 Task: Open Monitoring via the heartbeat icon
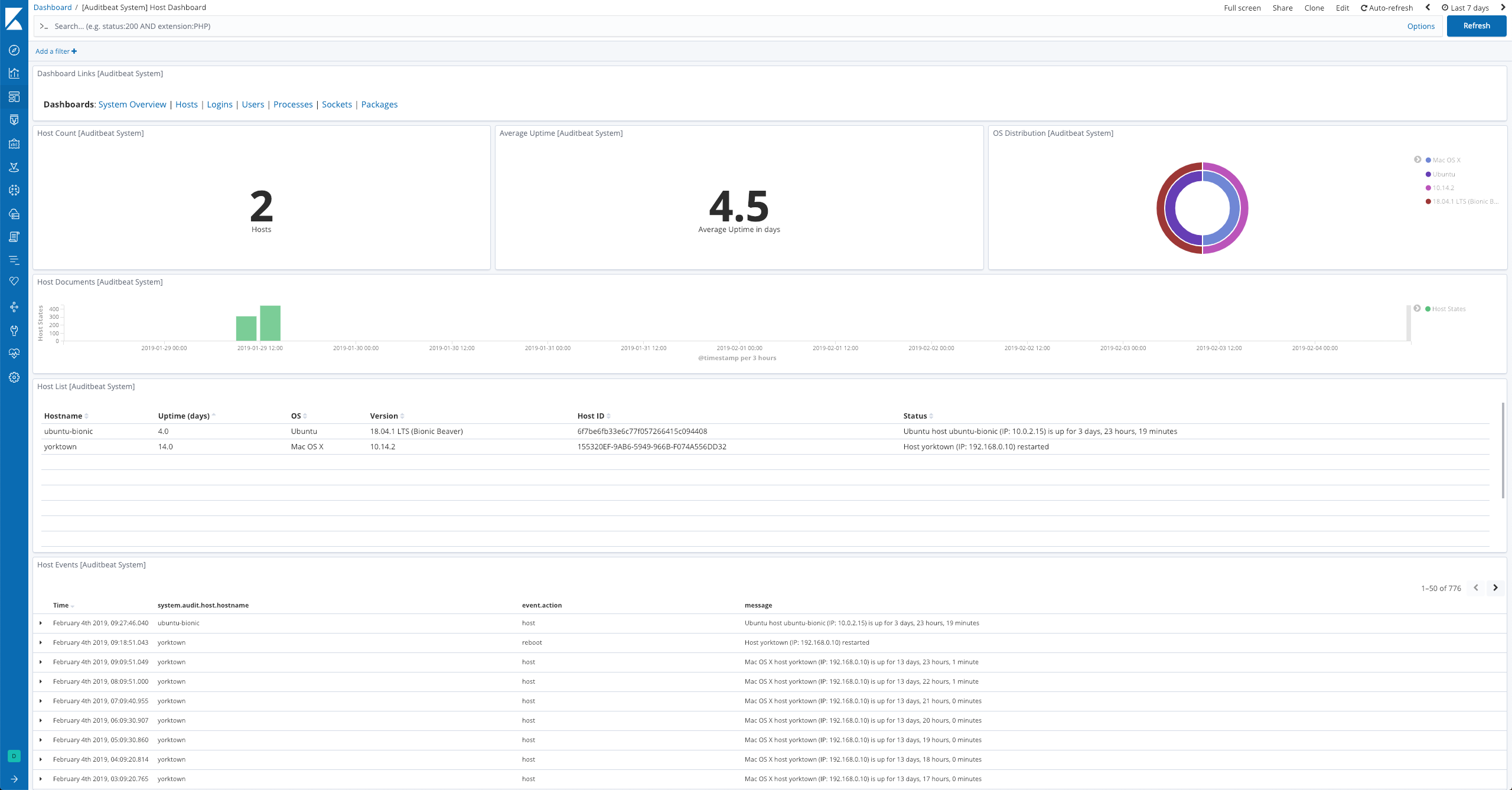tap(14, 352)
